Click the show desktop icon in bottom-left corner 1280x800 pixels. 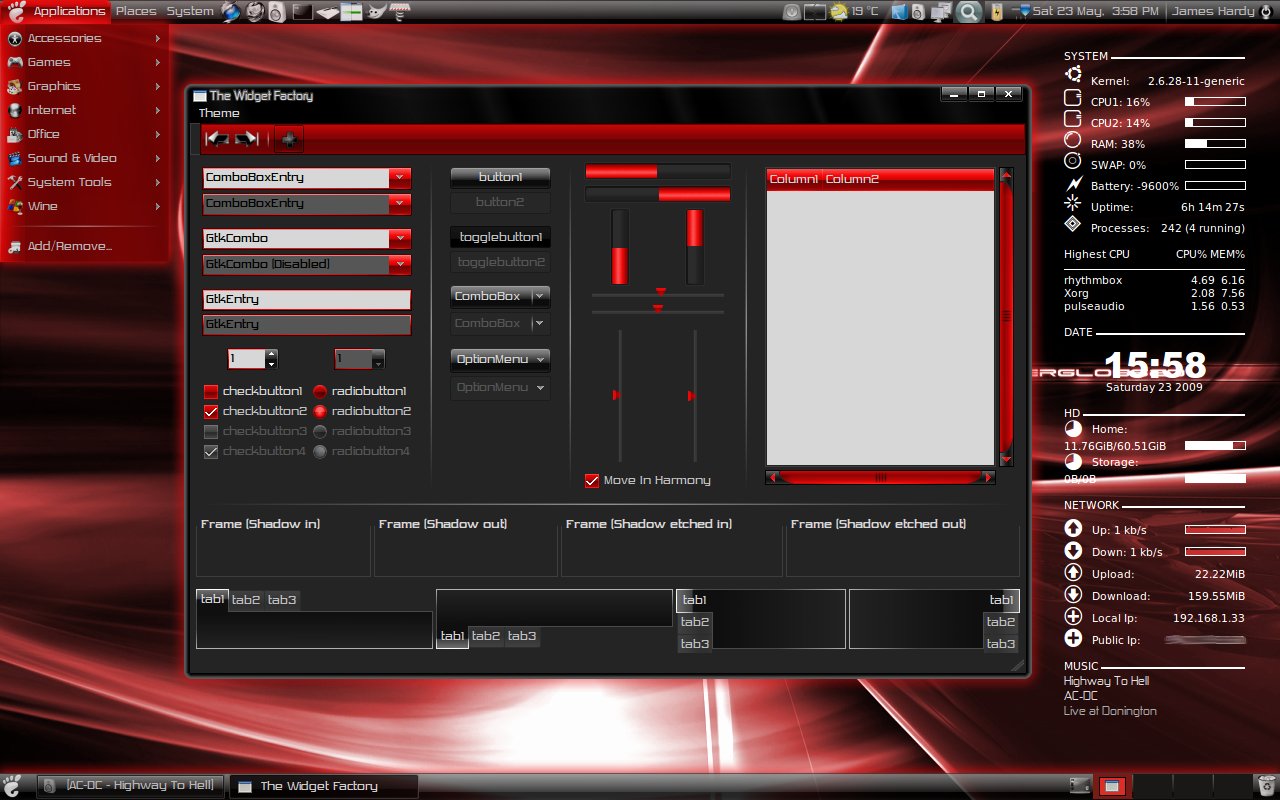click(x=12, y=786)
